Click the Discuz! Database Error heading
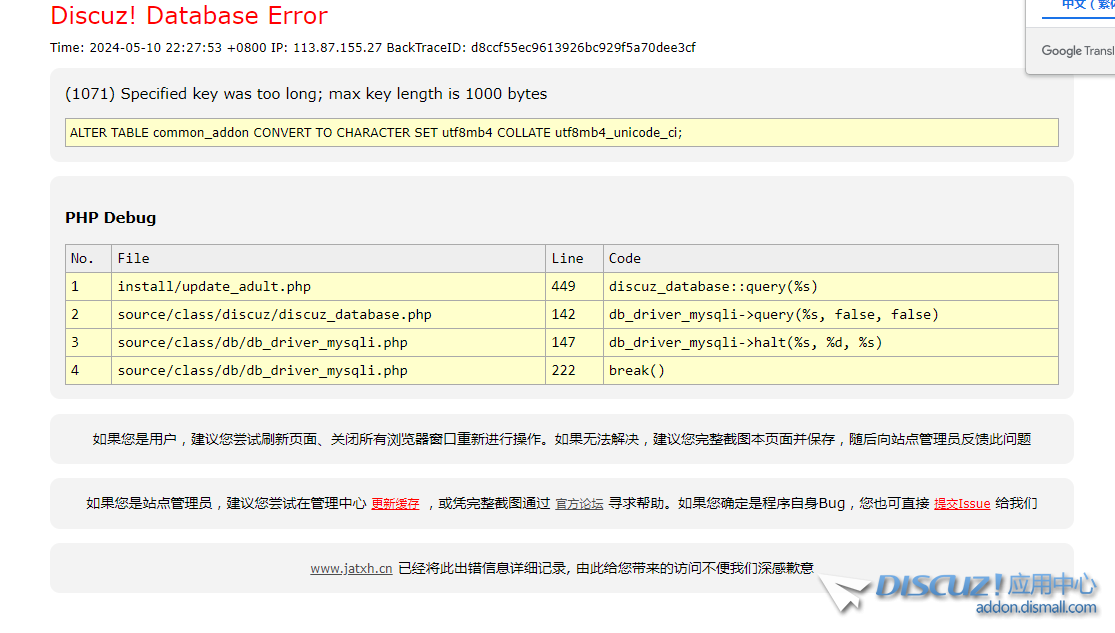 pos(189,16)
